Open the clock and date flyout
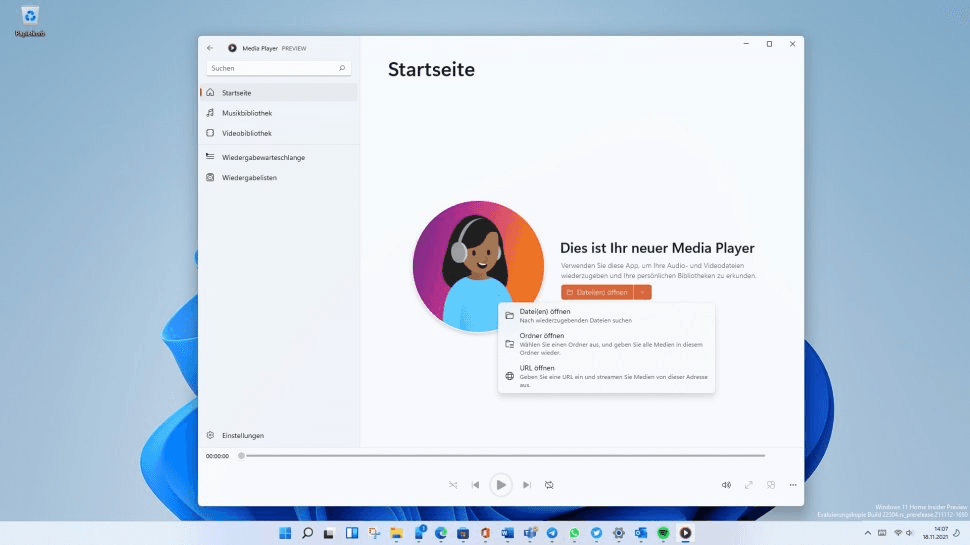This screenshot has width=970, height=545. [935, 533]
